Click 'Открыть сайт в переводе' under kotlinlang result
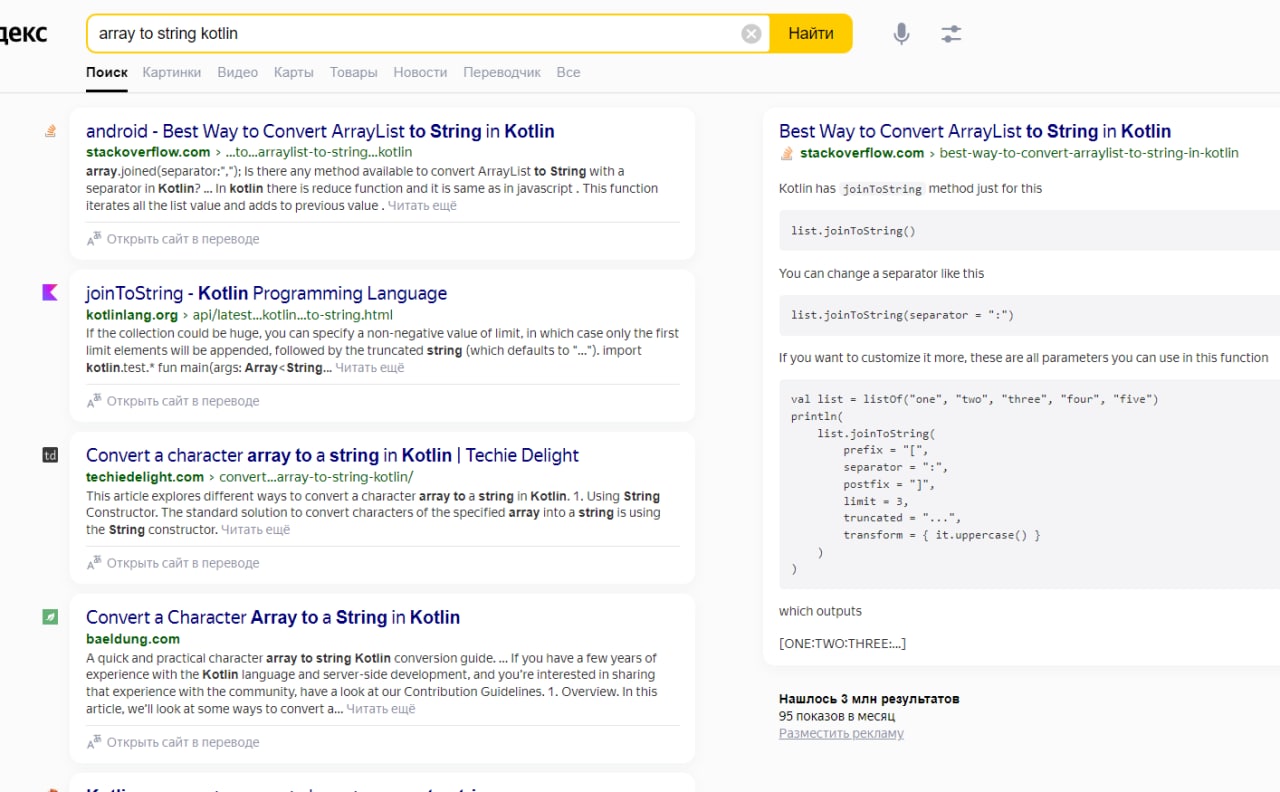This screenshot has width=1280, height=792. click(x=183, y=401)
